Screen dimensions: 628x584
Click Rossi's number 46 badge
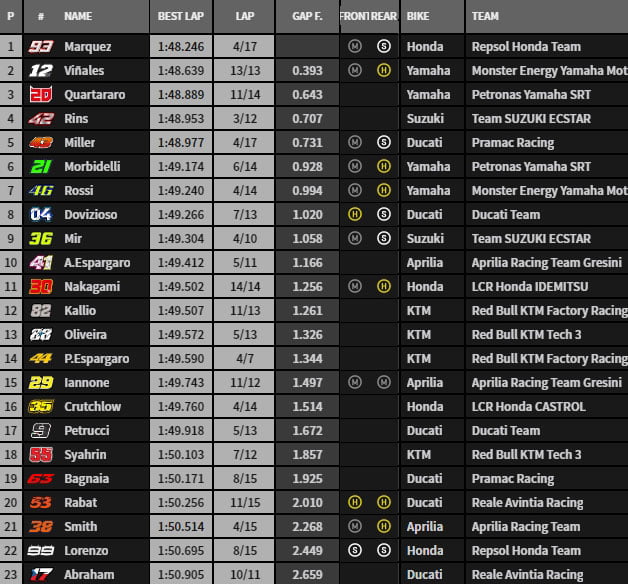41,191
